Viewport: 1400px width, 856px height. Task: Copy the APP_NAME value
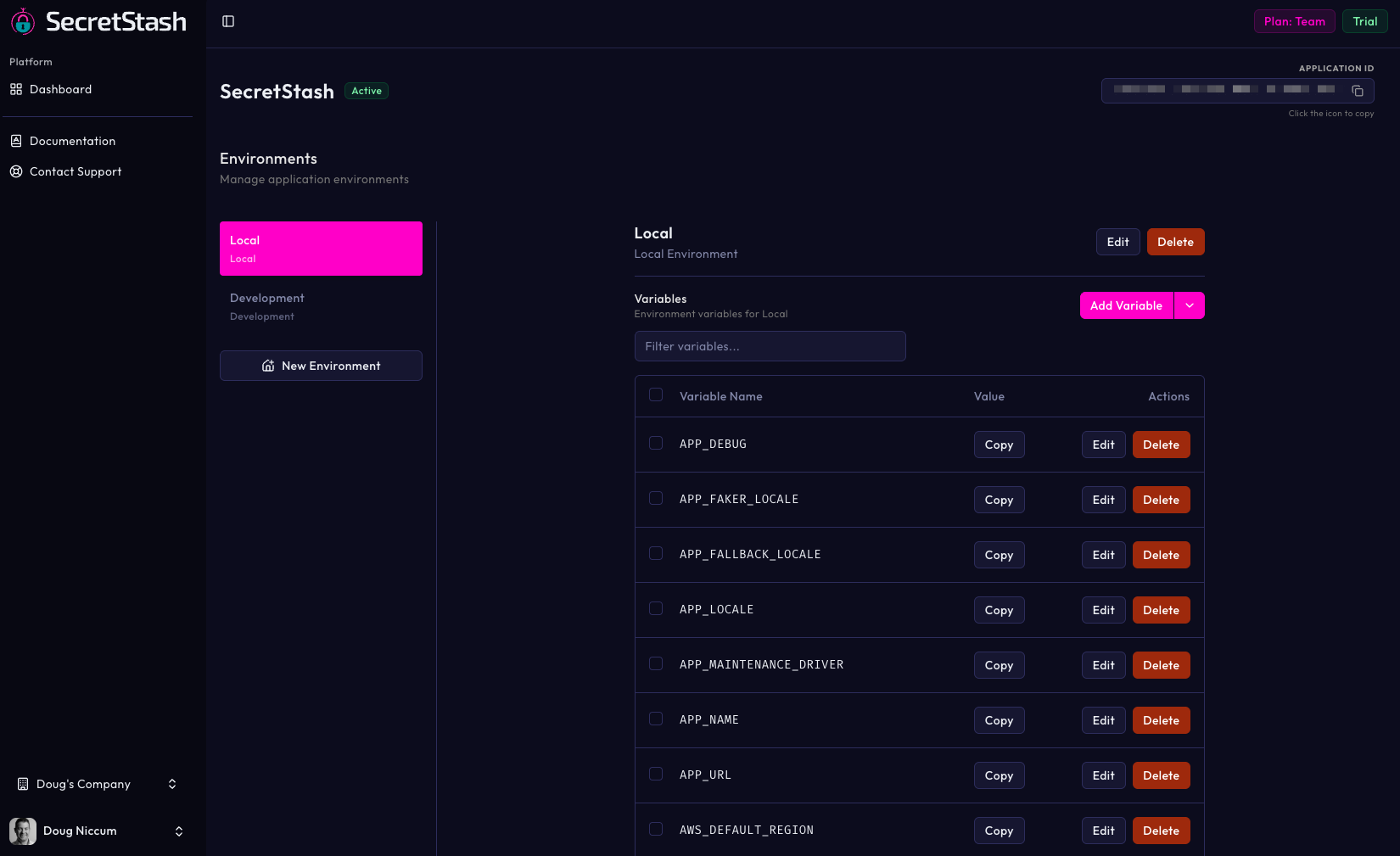[1000, 720]
